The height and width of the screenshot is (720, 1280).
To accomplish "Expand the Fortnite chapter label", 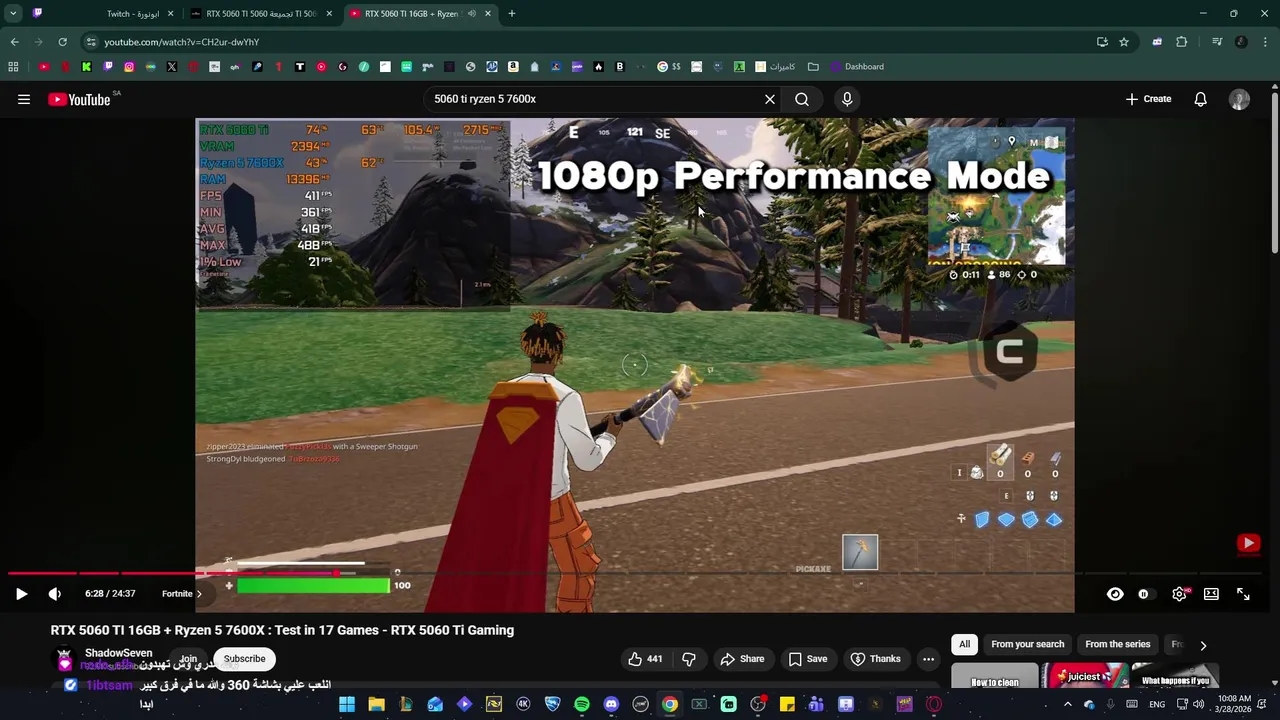I will click(x=182, y=594).
